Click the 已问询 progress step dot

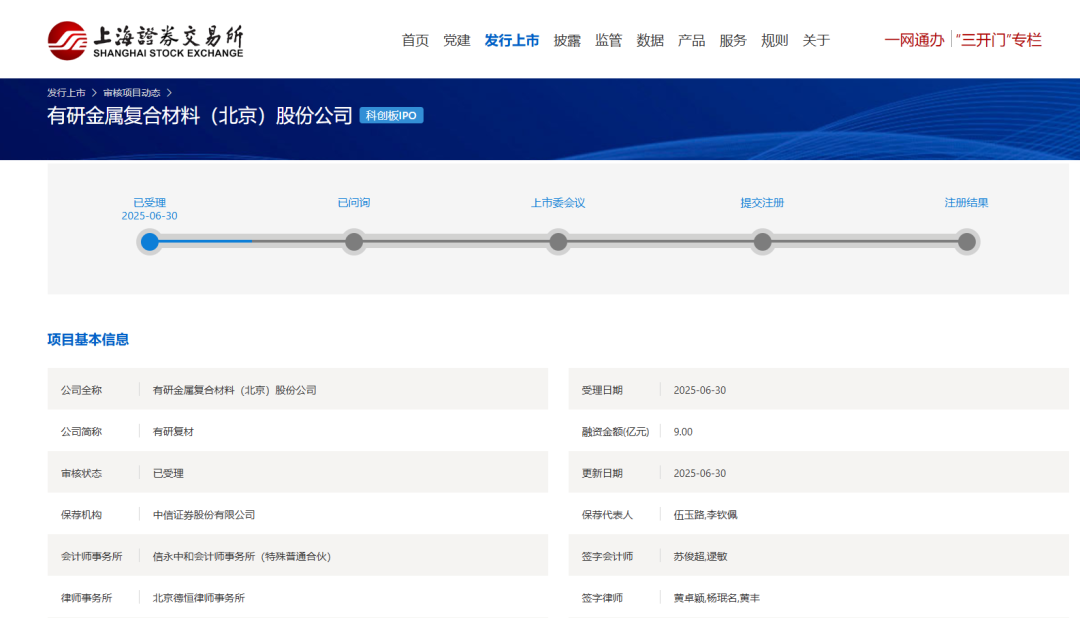coord(354,242)
